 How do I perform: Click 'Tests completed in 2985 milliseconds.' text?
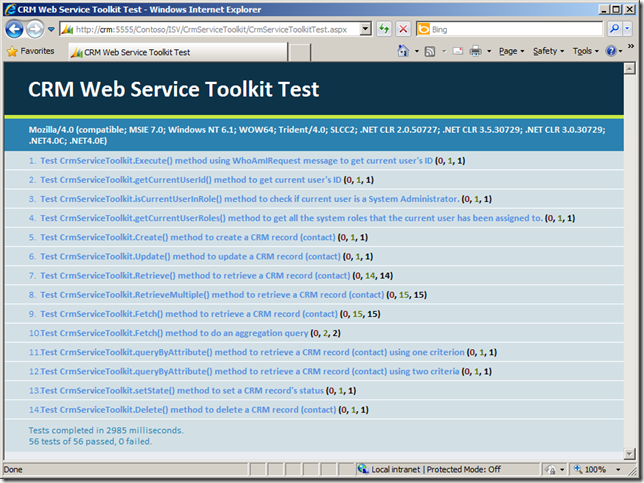click(x=106, y=430)
